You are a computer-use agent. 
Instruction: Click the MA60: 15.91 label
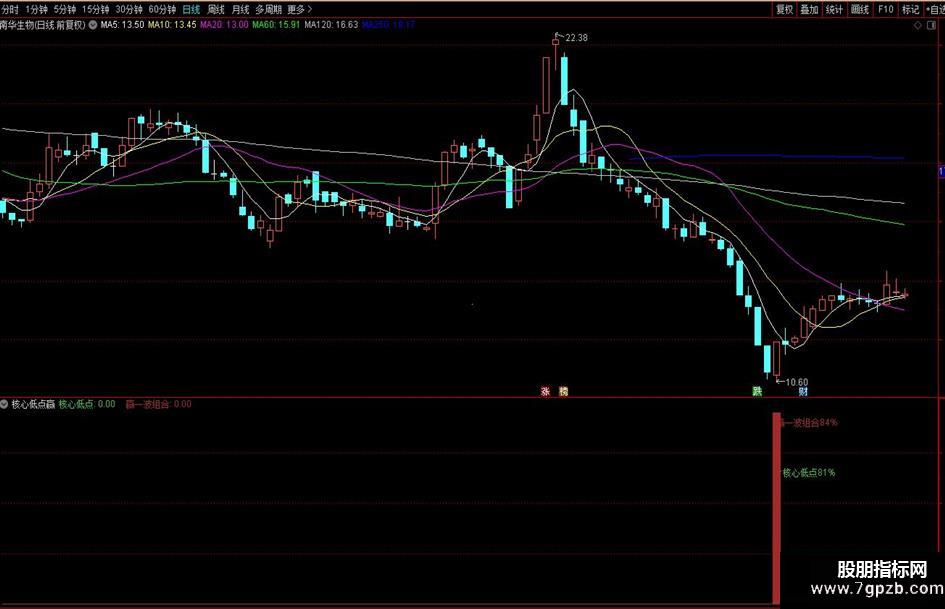pyautogui.click(x=276, y=25)
